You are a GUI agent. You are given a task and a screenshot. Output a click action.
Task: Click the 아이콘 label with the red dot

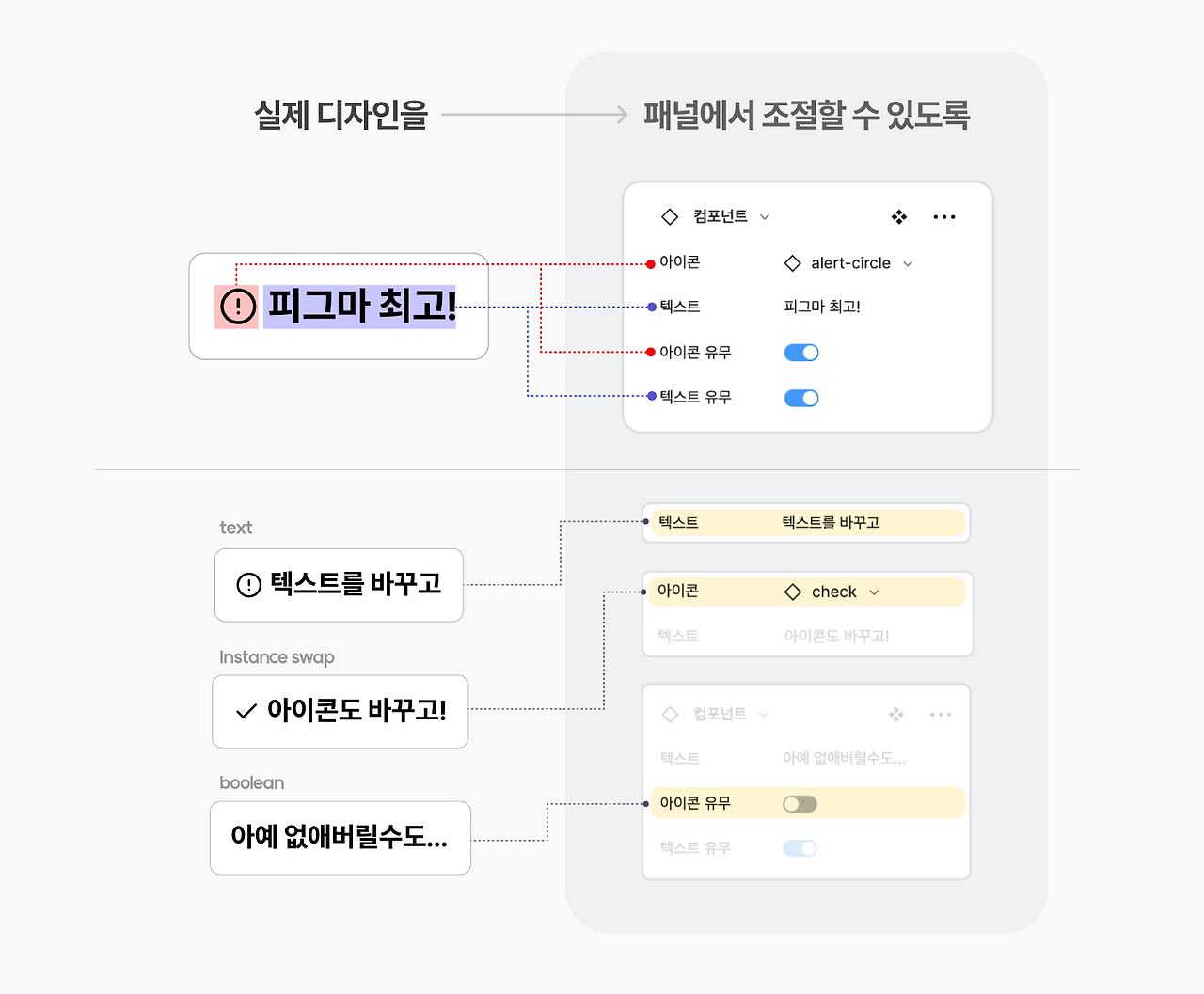(679, 261)
